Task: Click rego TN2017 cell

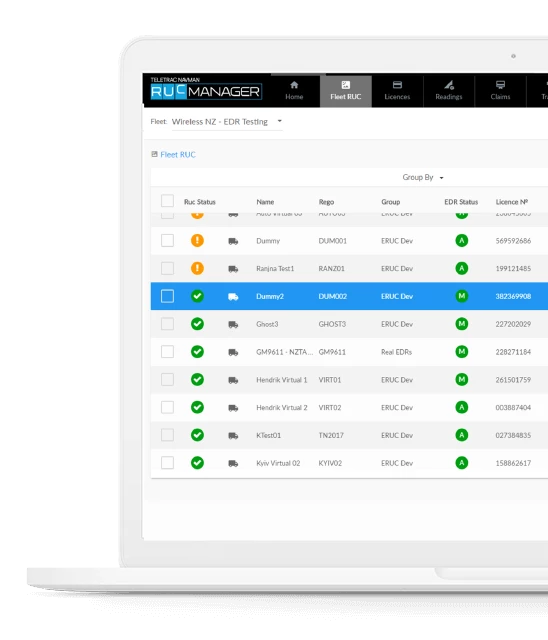Action: 331,435
